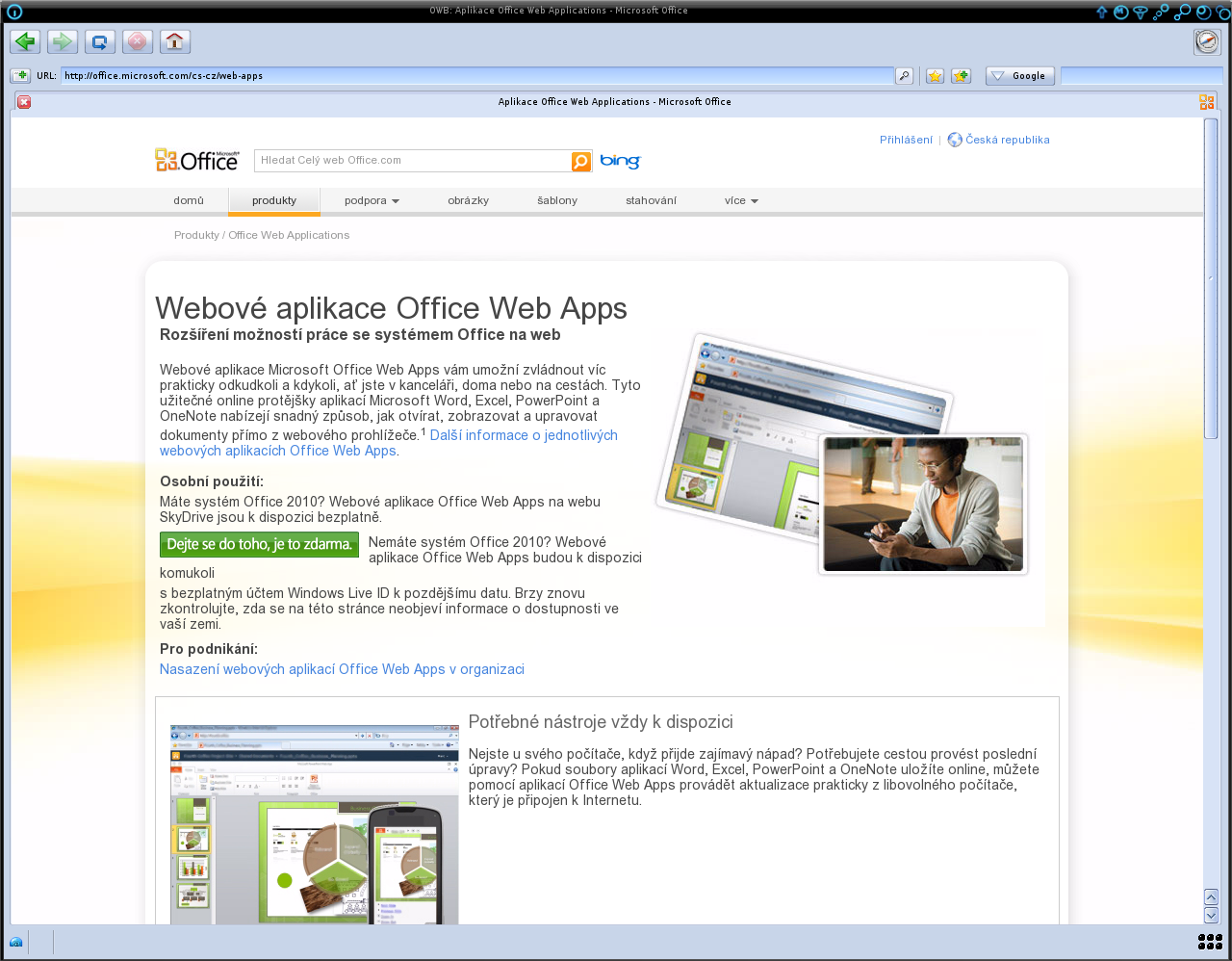Click the blue network icon in status bar
This screenshot has height=961, width=1232.
click(16, 942)
